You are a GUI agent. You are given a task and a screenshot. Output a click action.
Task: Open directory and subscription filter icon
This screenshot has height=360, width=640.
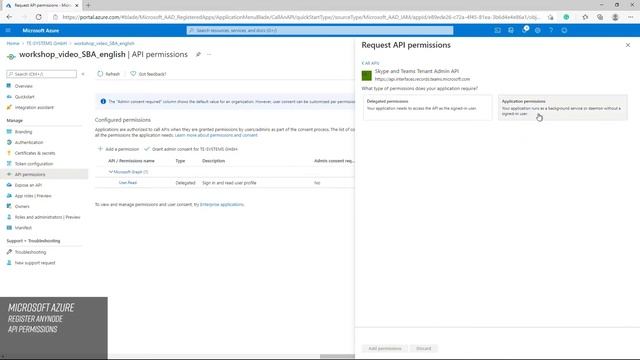511,30
